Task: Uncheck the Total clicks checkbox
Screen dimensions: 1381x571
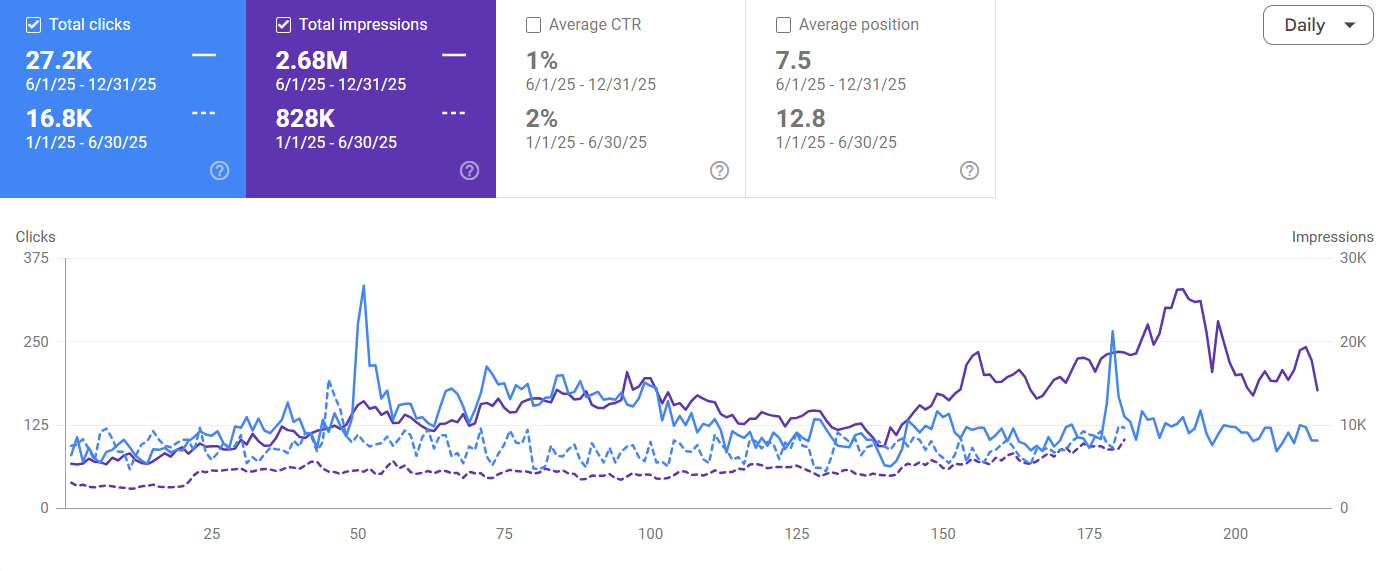Action: 34,25
